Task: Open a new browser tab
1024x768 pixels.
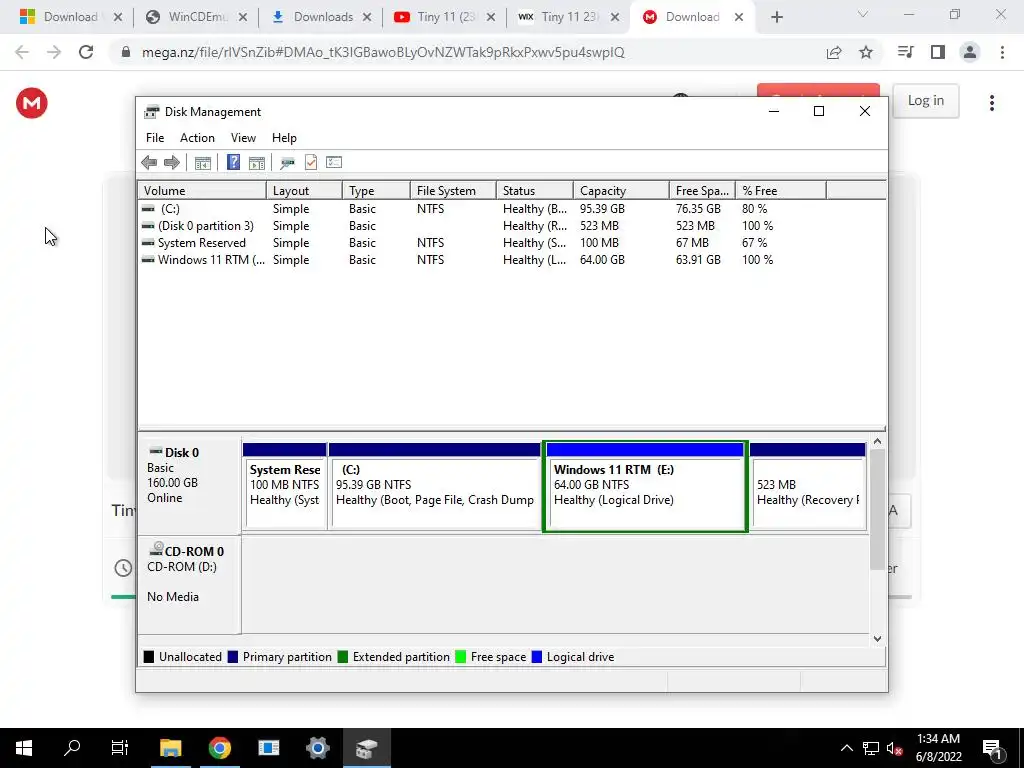Action: click(776, 17)
